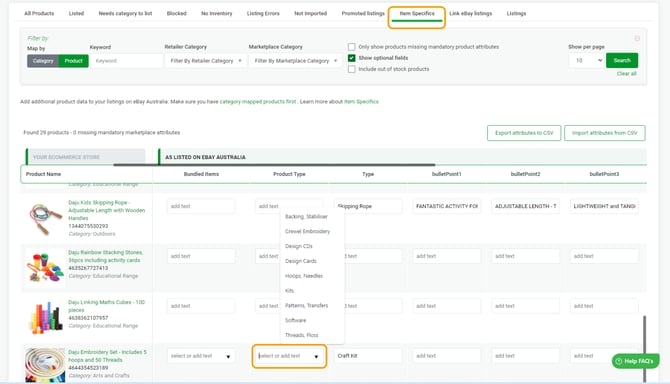Expand the Filter By Marketplace Category dropdown
Image resolution: width=670 pixels, height=384 pixels.
coord(295,61)
